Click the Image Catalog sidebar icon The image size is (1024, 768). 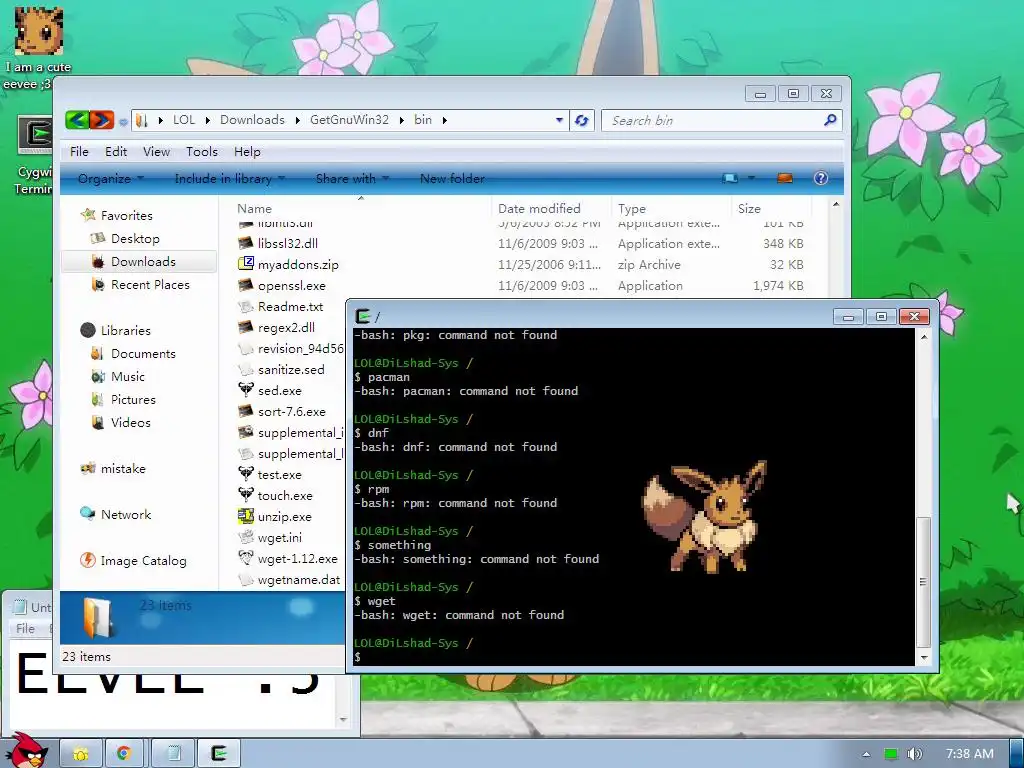pos(88,560)
